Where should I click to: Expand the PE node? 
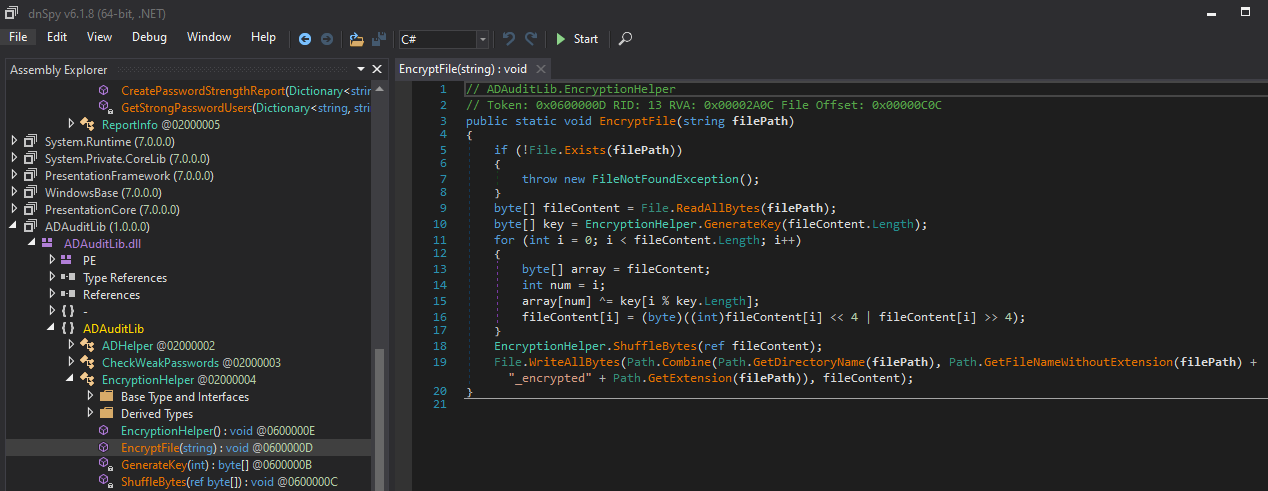coord(52,260)
